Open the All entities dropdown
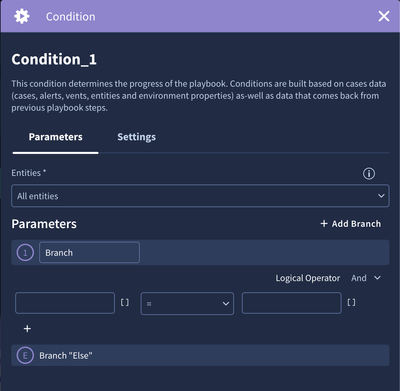Image resolution: width=400 pixels, height=391 pixels. [200, 196]
